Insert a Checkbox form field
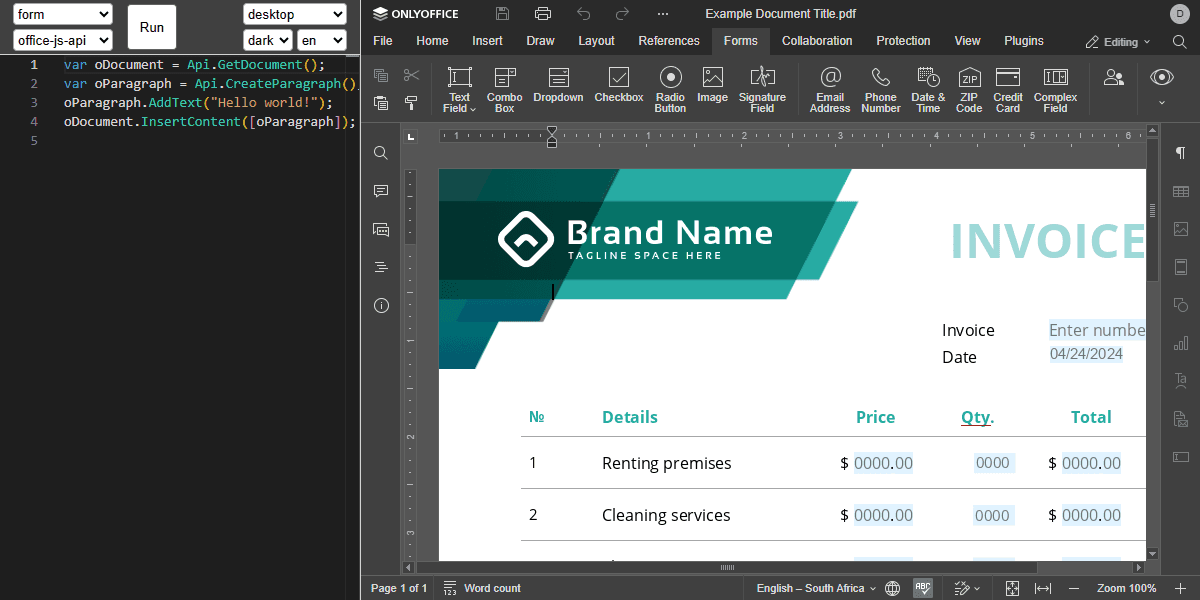1200x600 pixels. [x=619, y=86]
